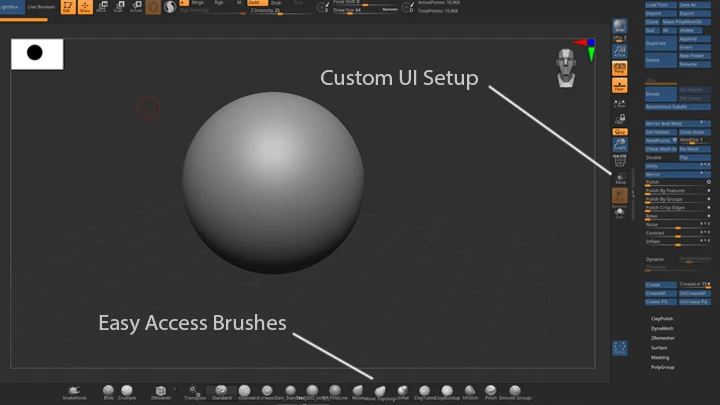Toggle Zadd sculpt mode
This screenshot has width=720, height=405.
[x=257, y=3]
